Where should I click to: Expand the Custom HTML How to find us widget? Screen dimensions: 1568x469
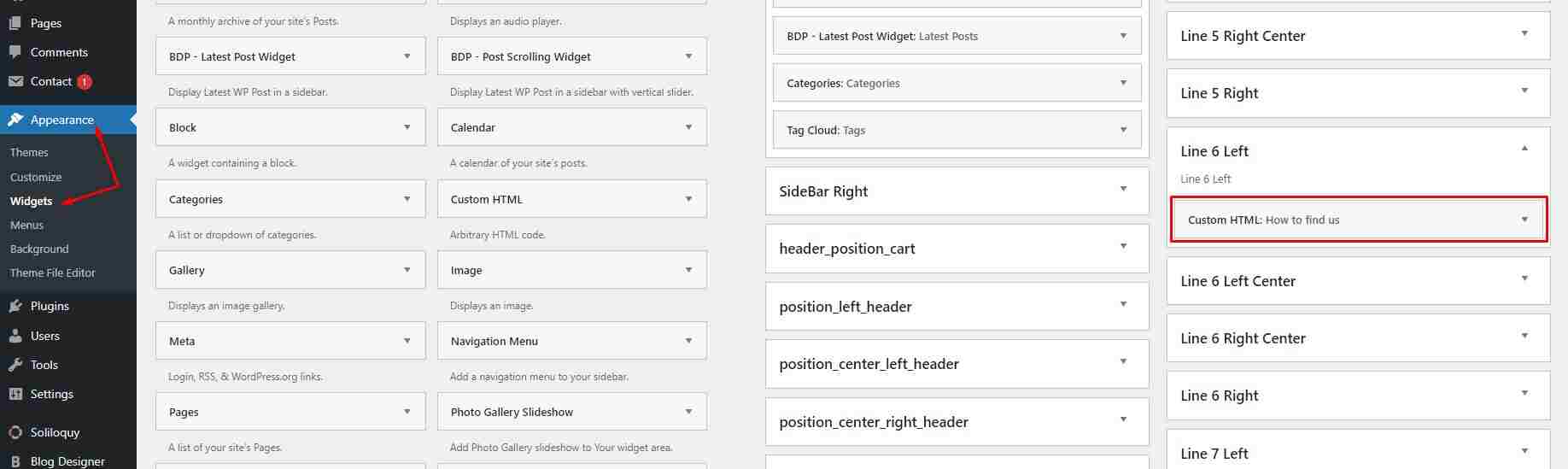tap(1524, 220)
